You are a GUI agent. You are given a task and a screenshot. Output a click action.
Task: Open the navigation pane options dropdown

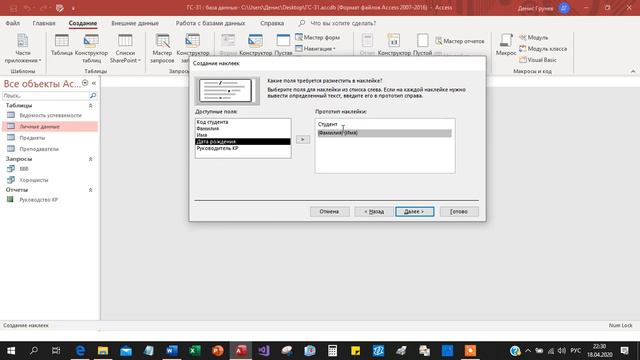(85, 83)
